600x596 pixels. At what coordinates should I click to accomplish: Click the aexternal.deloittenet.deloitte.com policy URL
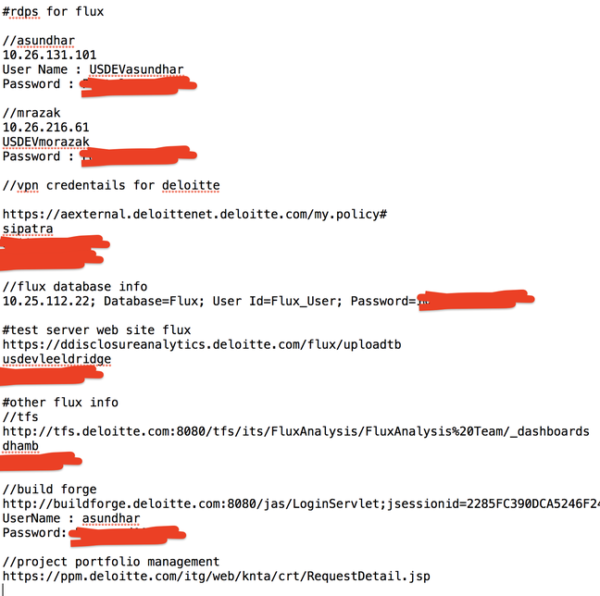pos(195,214)
